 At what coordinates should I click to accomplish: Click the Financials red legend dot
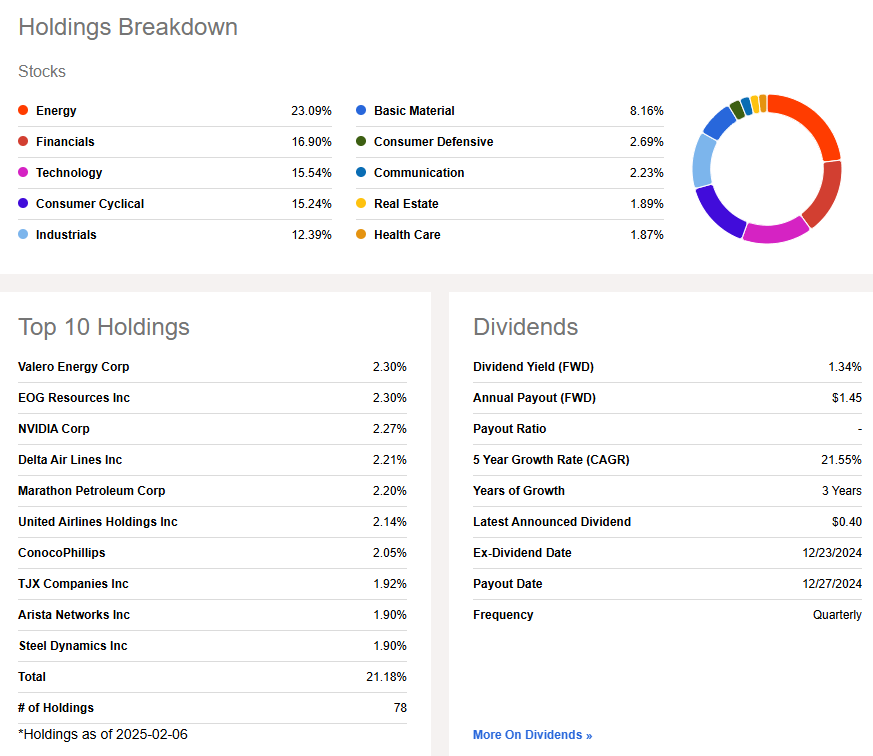point(23,142)
